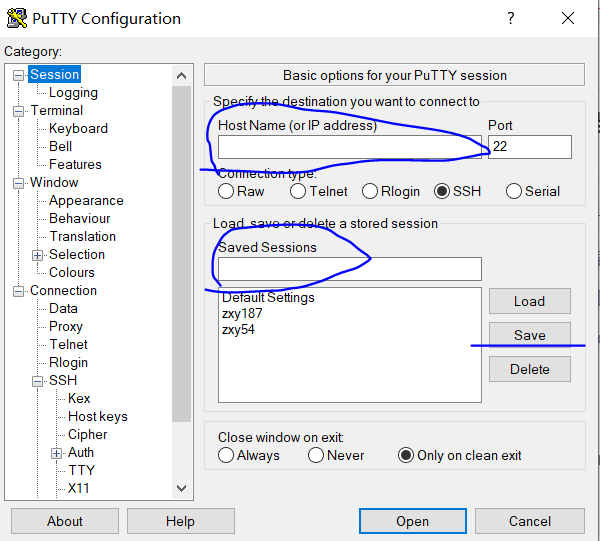The image size is (600, 541).
Task: Open the Kex category
Action: click(x=79, y=398)
